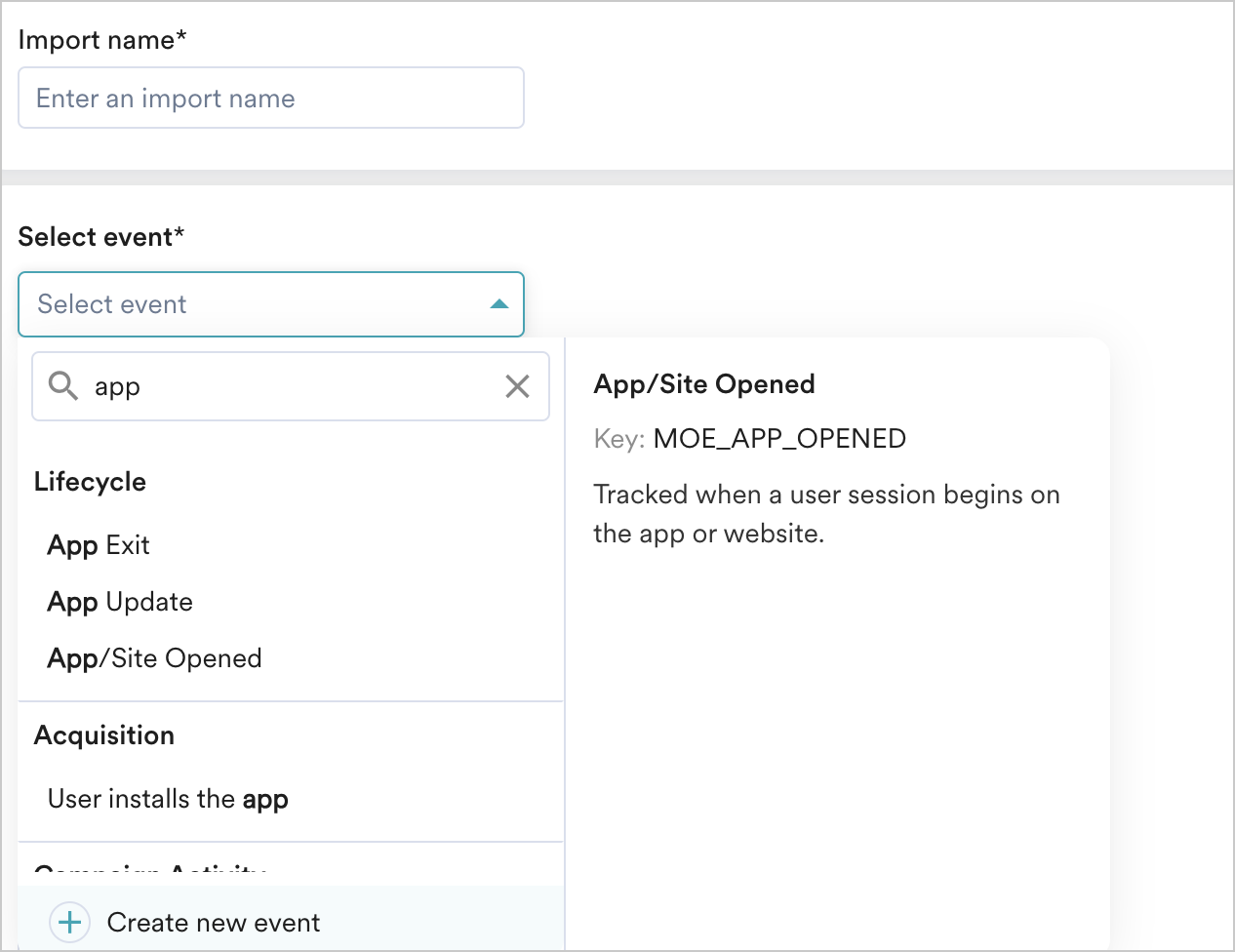Collapse the Select event dropdown arrow

click(x=499, y=304)
